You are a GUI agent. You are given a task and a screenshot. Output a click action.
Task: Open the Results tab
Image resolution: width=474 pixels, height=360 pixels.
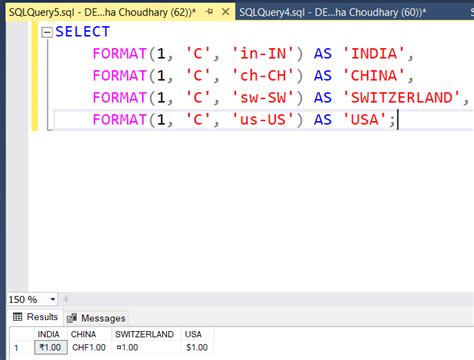[x=36, y=317]
